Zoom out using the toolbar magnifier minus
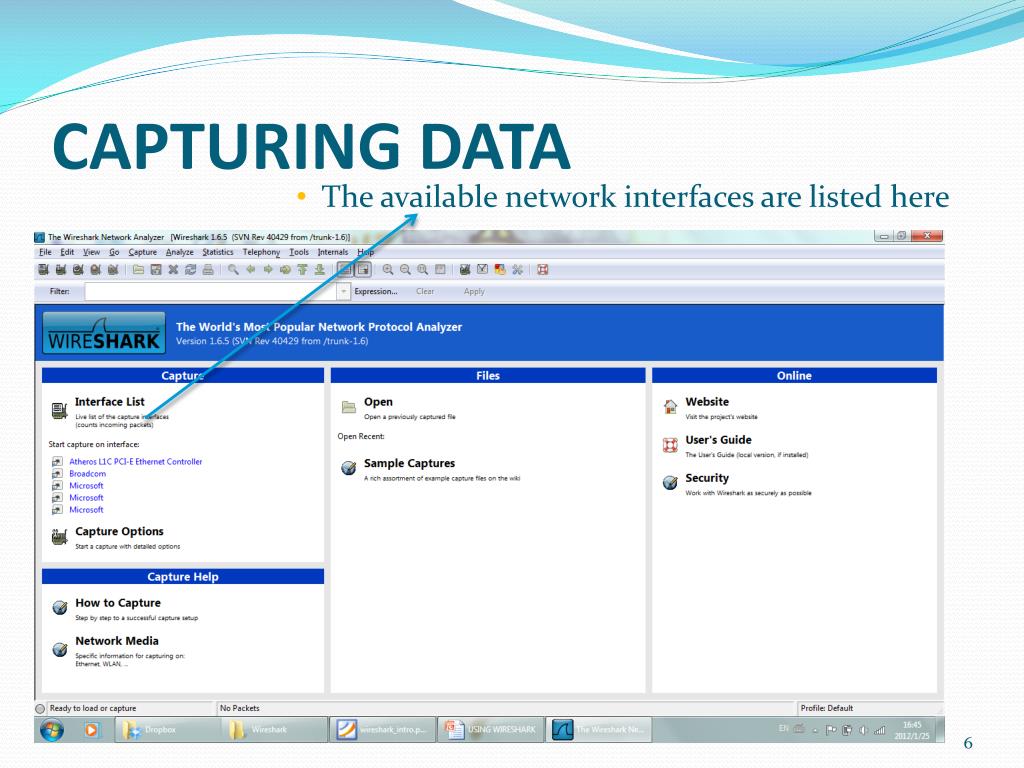1024x768 pixels. click(x=406, y=270)
